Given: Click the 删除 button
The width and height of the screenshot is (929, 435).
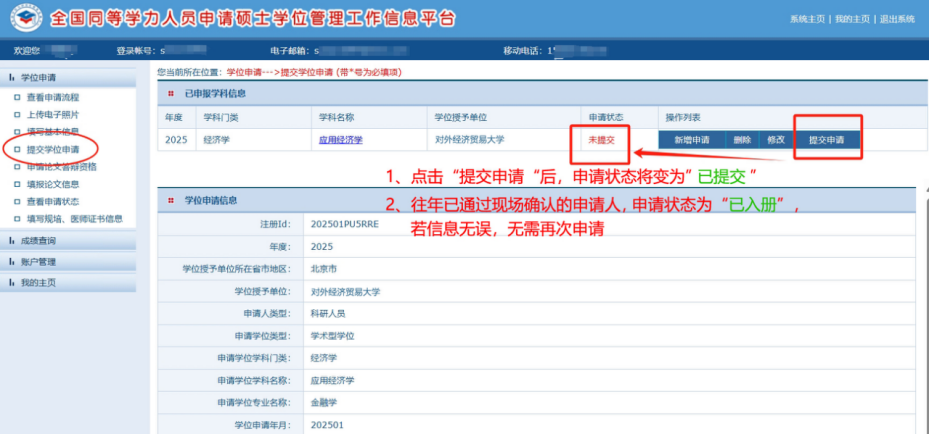Looking at the screenshot, I should click(742, 140).
